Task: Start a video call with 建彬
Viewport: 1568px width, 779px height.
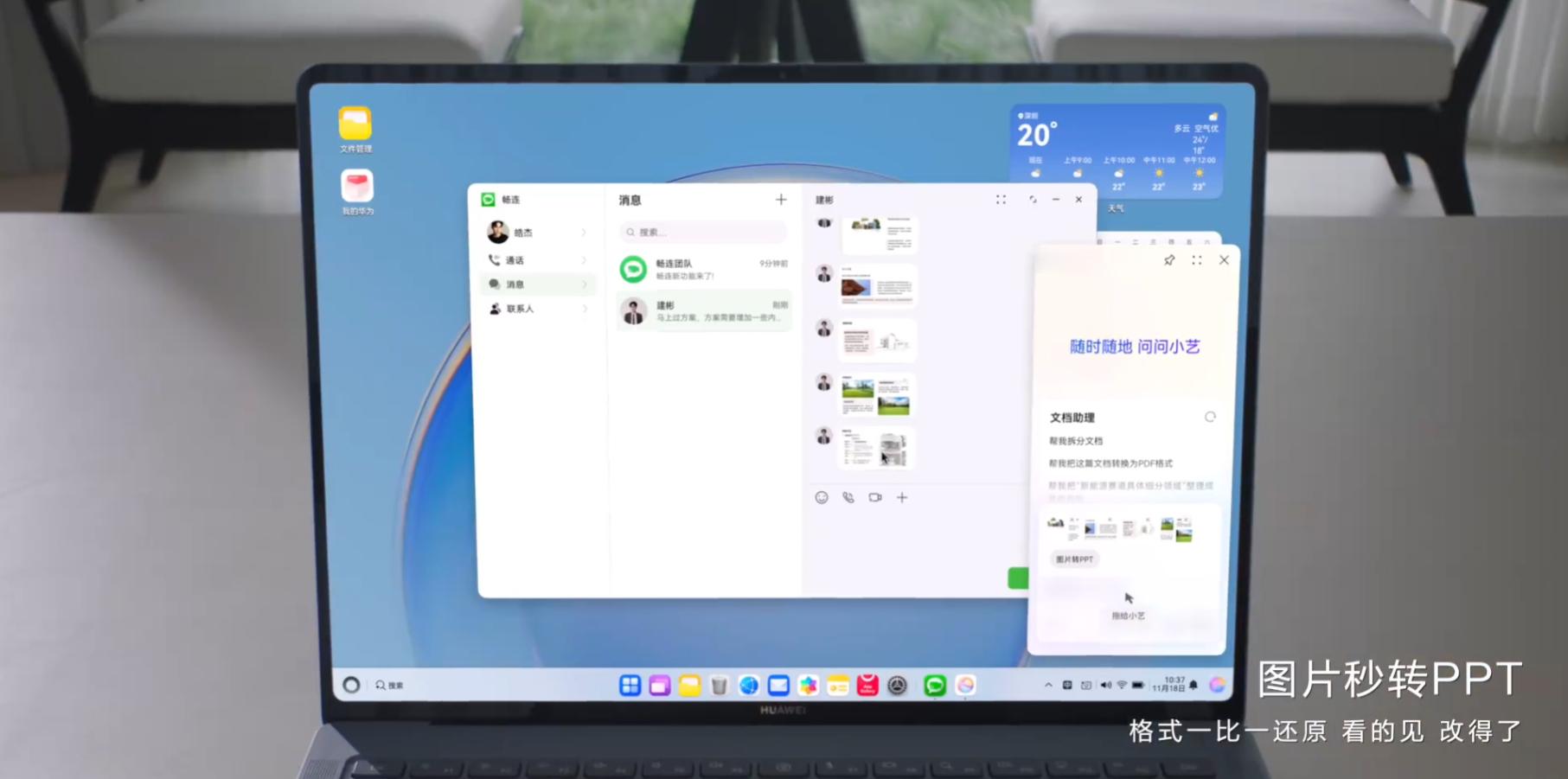Action: coord(875,497)
